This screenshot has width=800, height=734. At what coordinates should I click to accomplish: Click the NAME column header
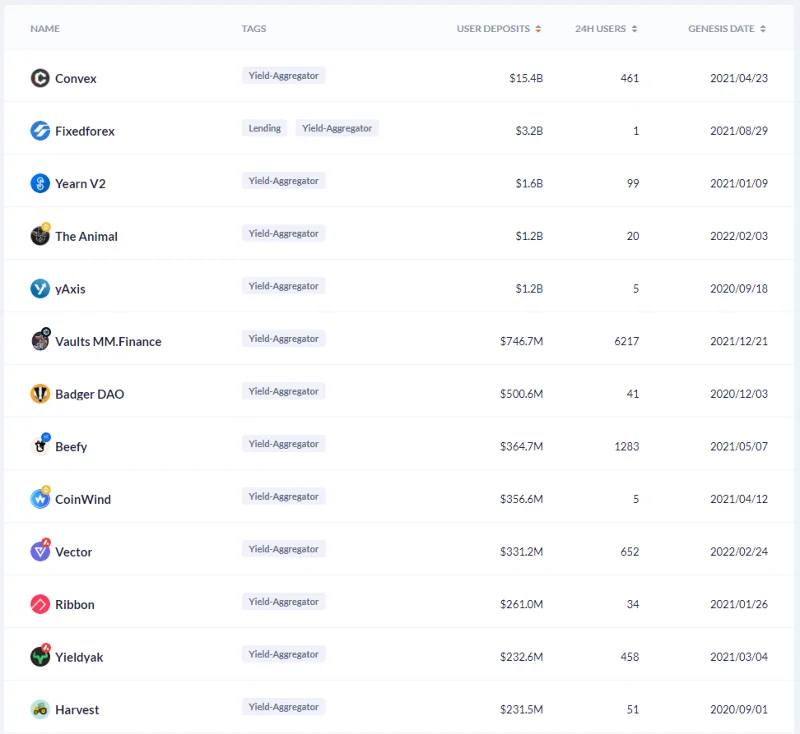(x=45, y=29)
